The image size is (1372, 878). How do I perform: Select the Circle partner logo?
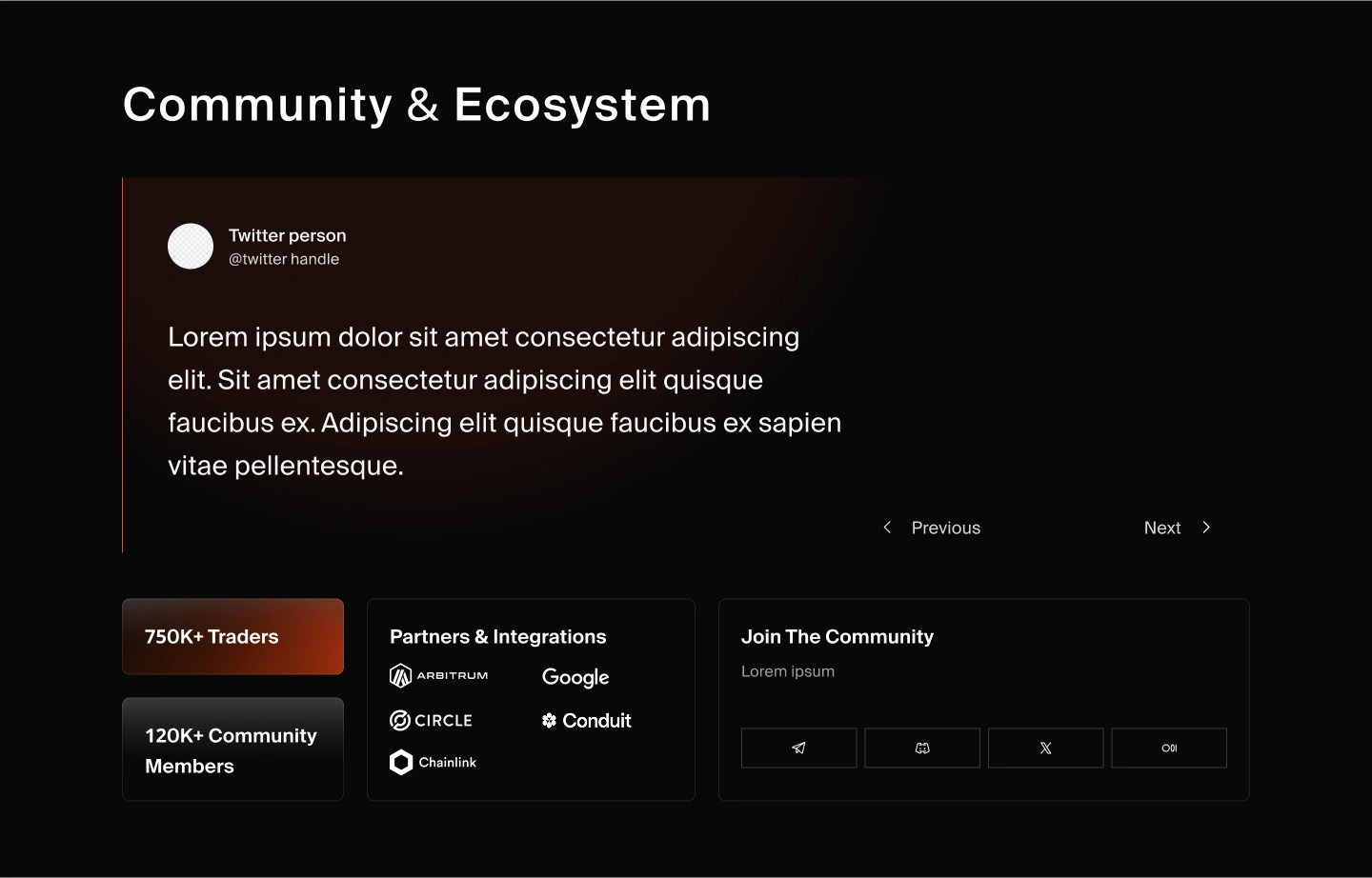[431, 720]
